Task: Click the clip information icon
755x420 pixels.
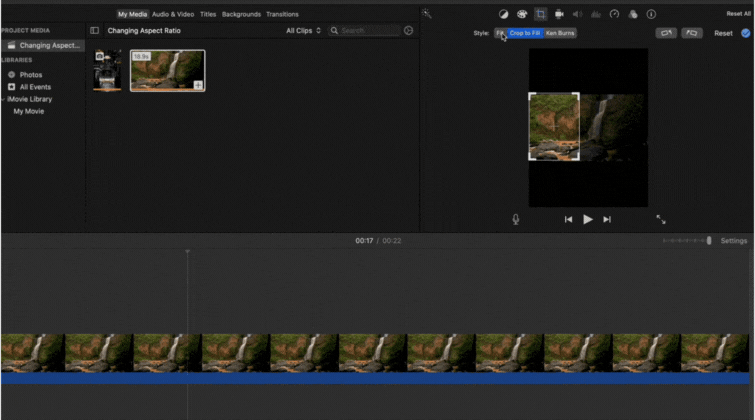Action: pyautogui.click(x=652, y=14)
